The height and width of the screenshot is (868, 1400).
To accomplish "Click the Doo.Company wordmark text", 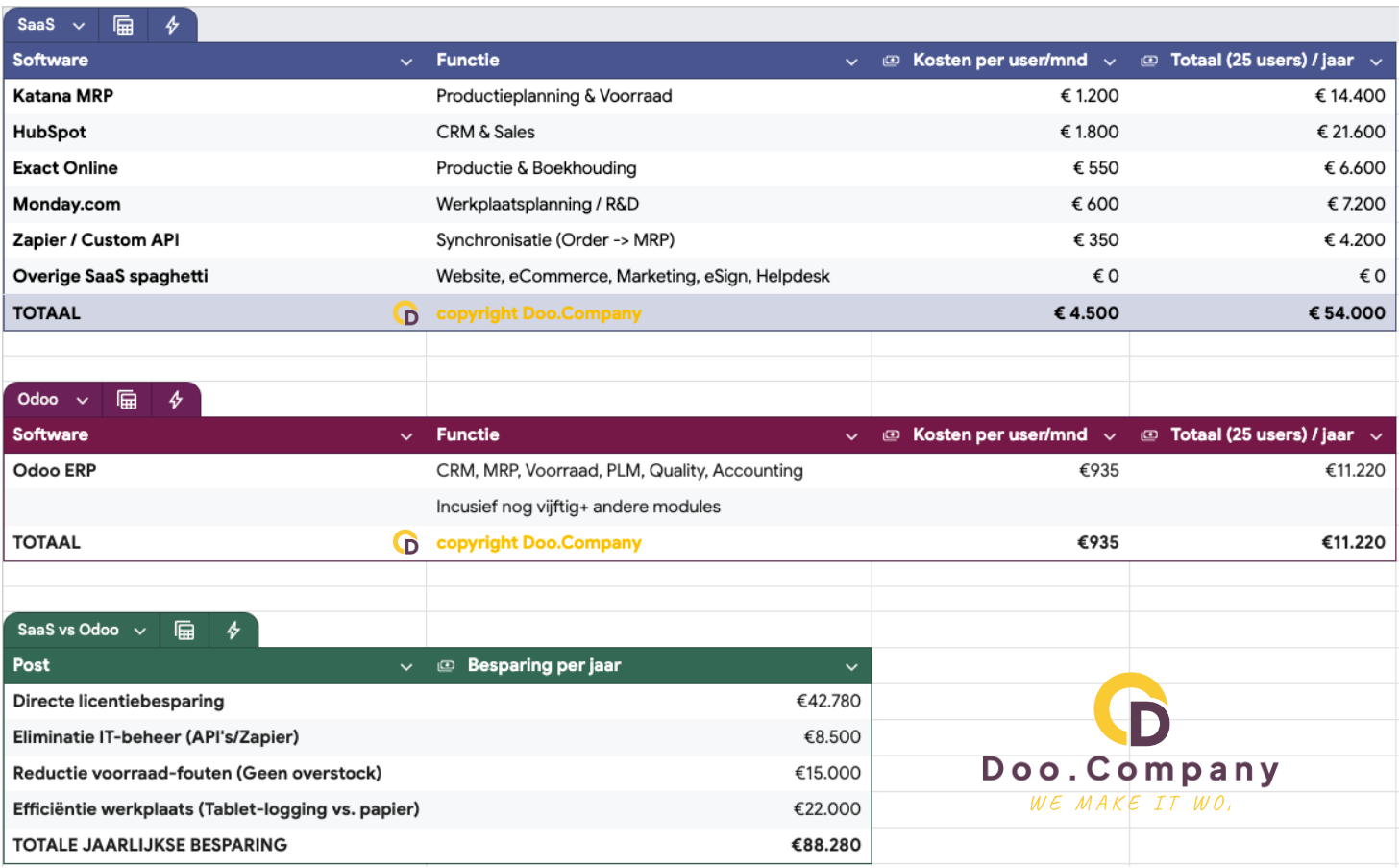I will pos(1128,769).
